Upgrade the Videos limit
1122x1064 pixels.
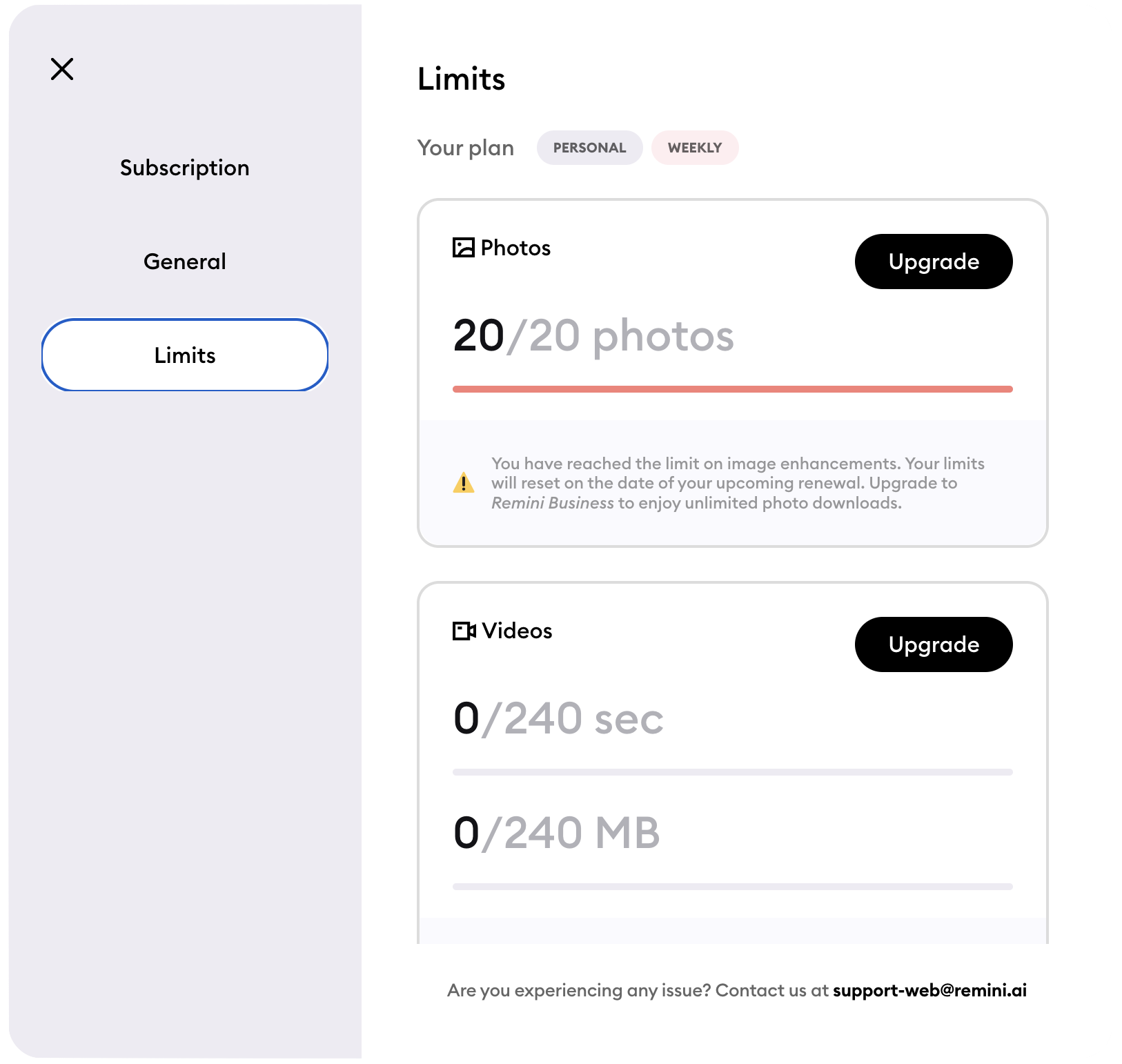click(x=934, y=644)
